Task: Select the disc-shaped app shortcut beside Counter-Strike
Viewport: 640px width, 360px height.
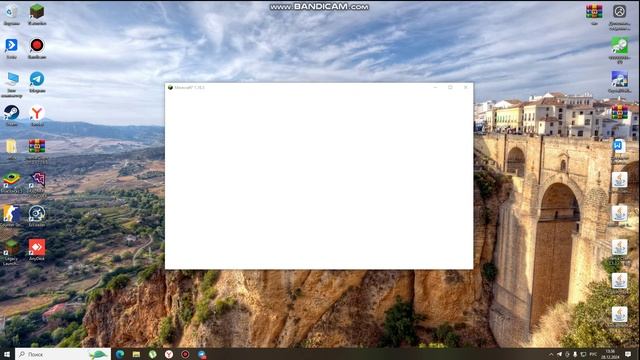Action: (x=37, y=213)
